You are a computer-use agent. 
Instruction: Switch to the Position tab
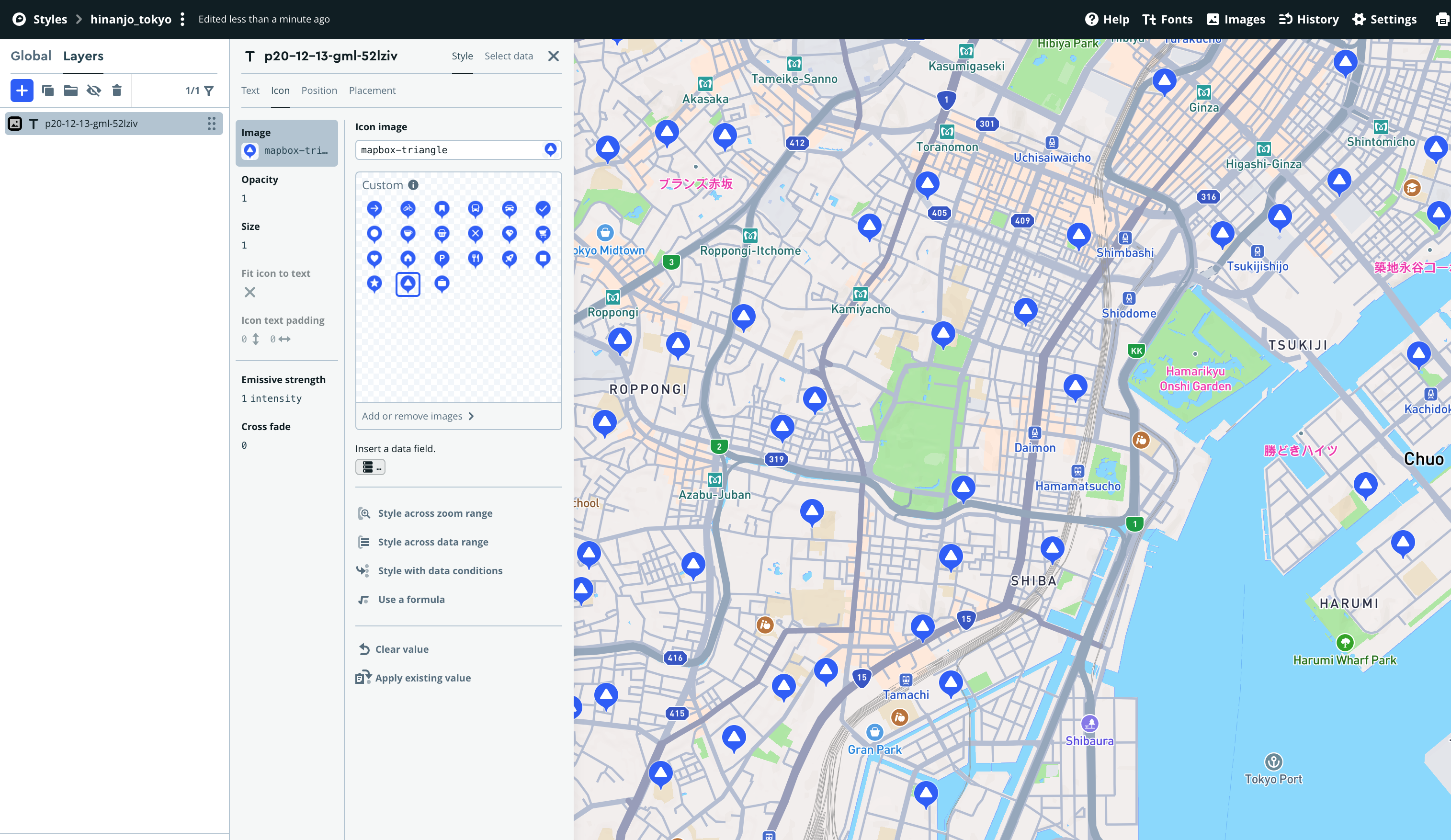[x=319, y=91]
